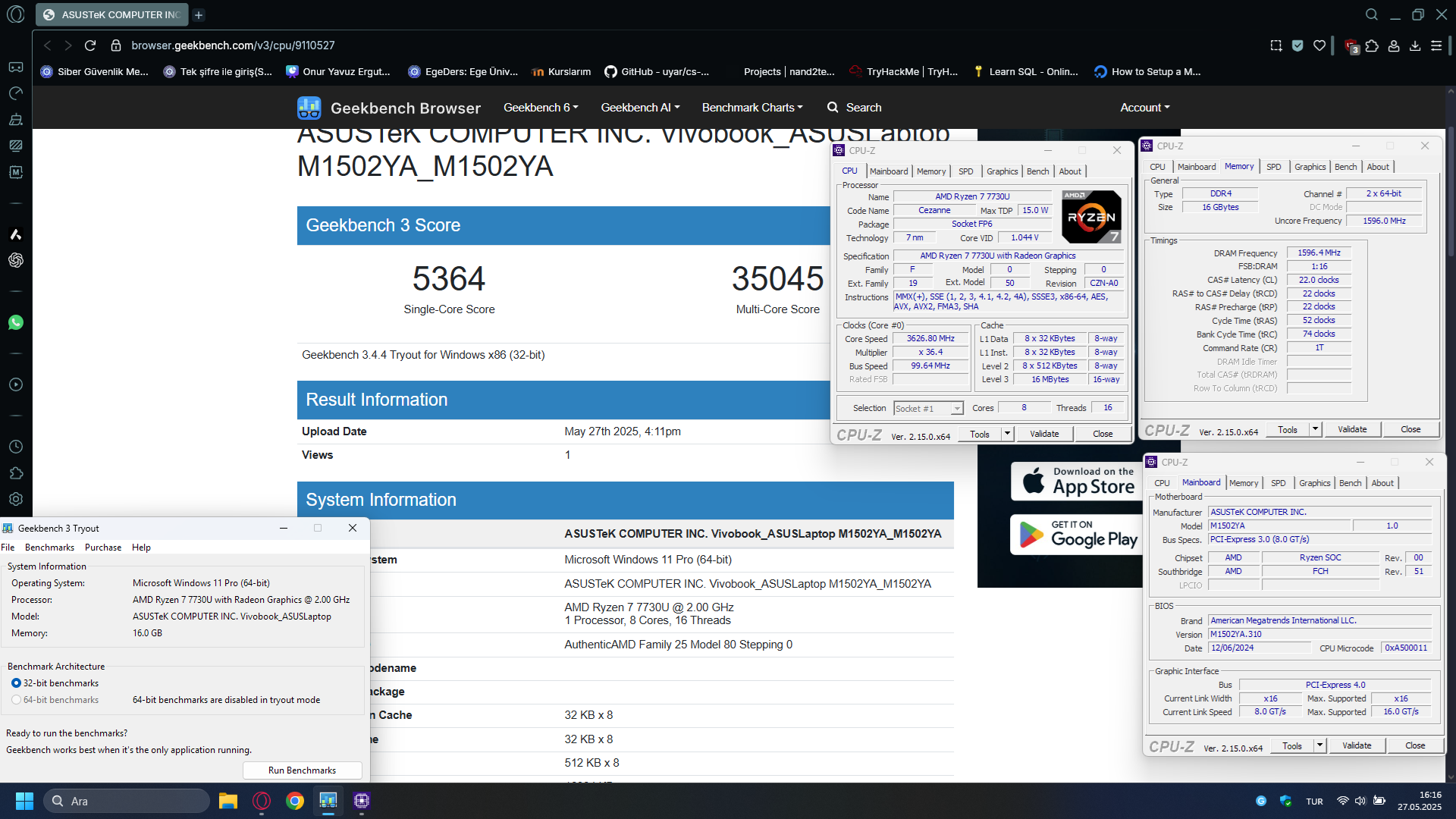Open File menu in Geekbench 3
Viewport: 1456px width, 819px height.
8,548
